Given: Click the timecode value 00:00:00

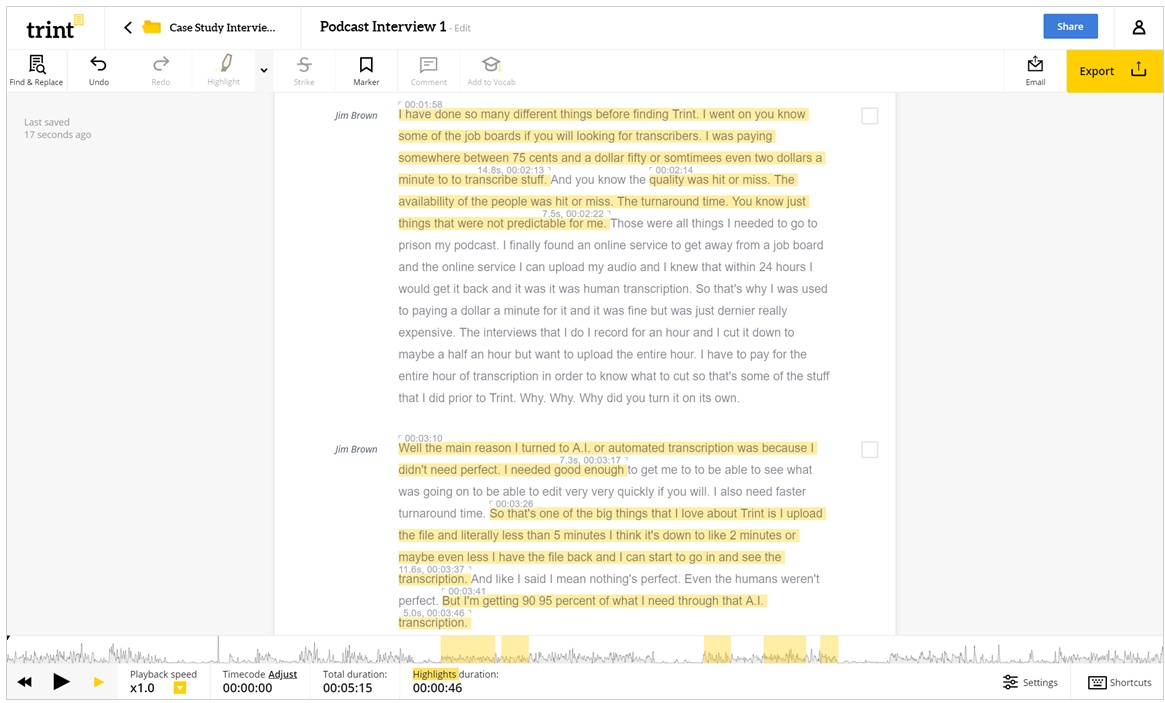Looking at the screenshot, I should click(x=247, y=688).
